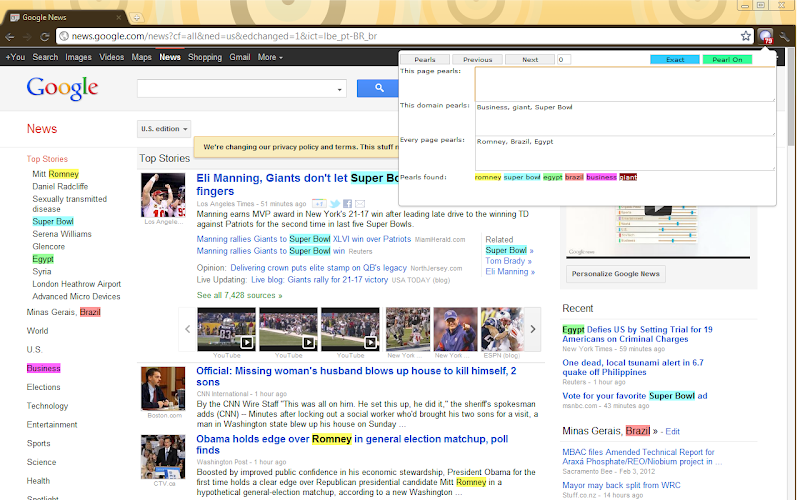The height and width of the screenshot is (500, 800).
Task: Open +You in Google bar
Action: (15, 57)
